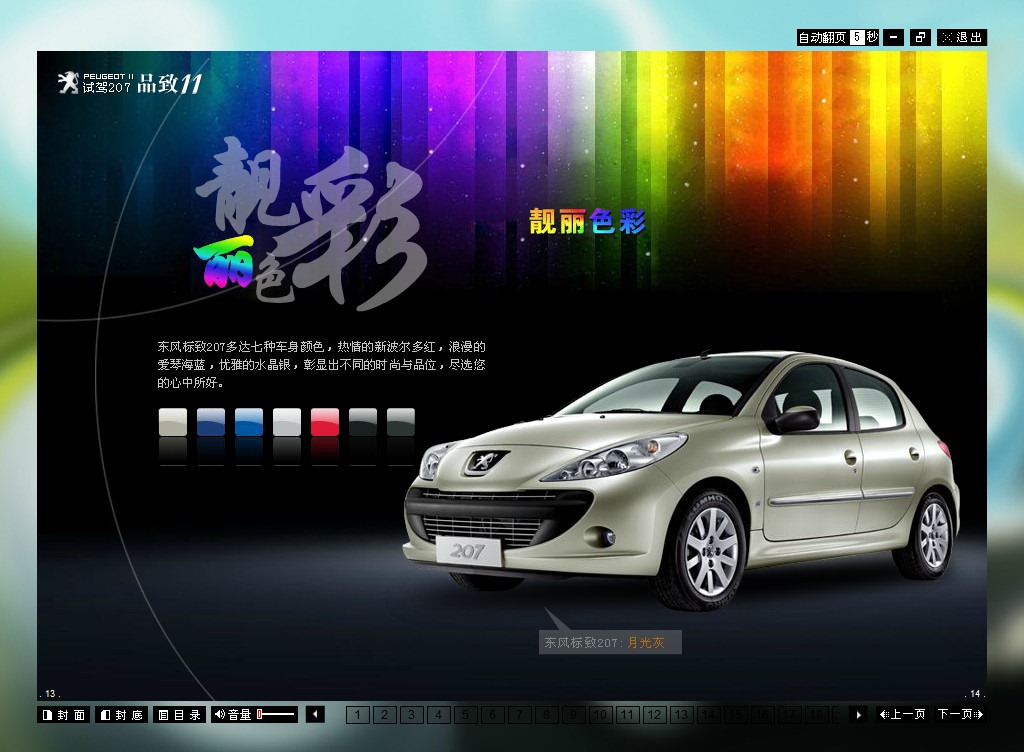Select page 3 in page bar

[x=411, y=715]
